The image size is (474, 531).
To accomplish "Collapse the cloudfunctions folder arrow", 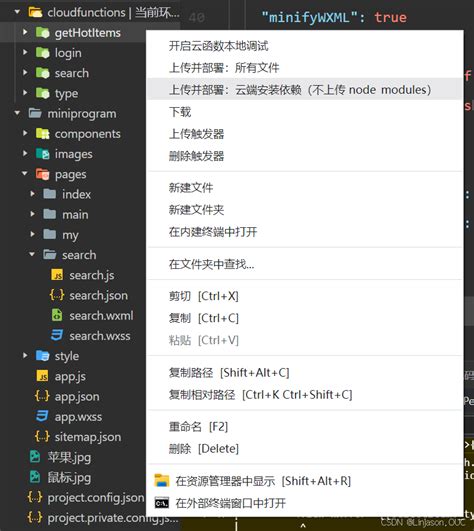I will [x=17, y=12].
